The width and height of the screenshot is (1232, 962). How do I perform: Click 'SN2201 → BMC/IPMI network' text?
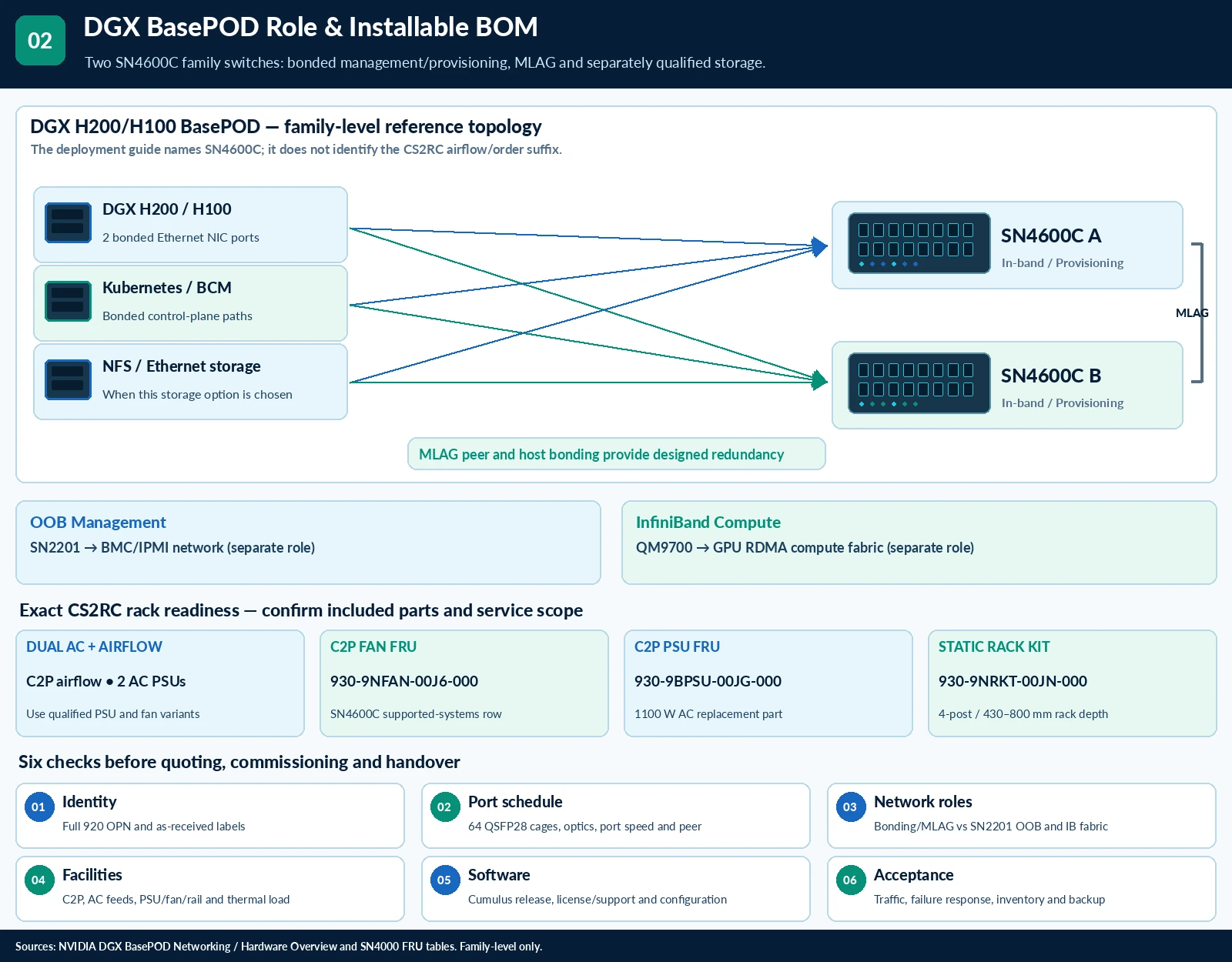(172, 547)
